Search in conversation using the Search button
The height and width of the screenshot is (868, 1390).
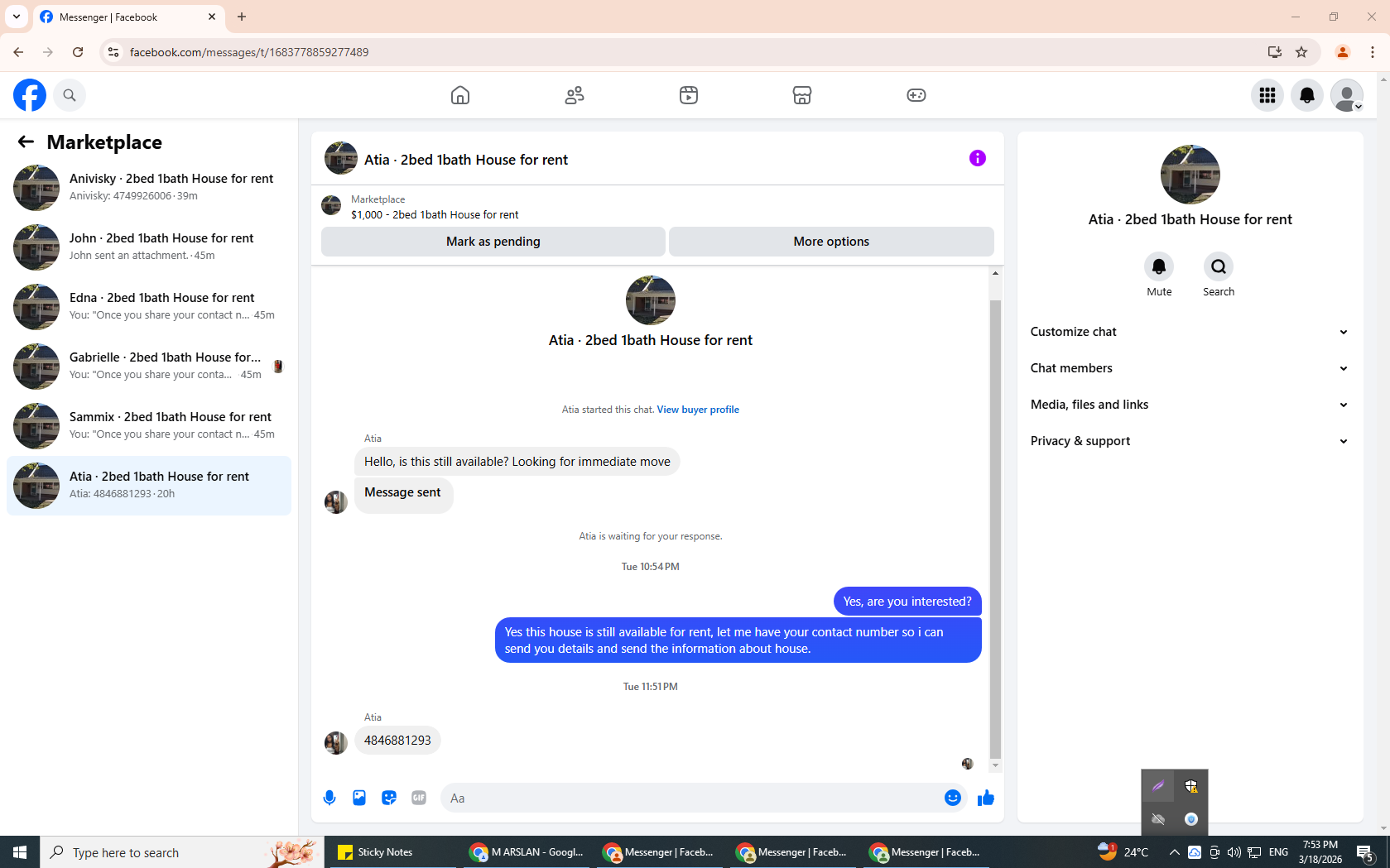tap(1219, 266)
